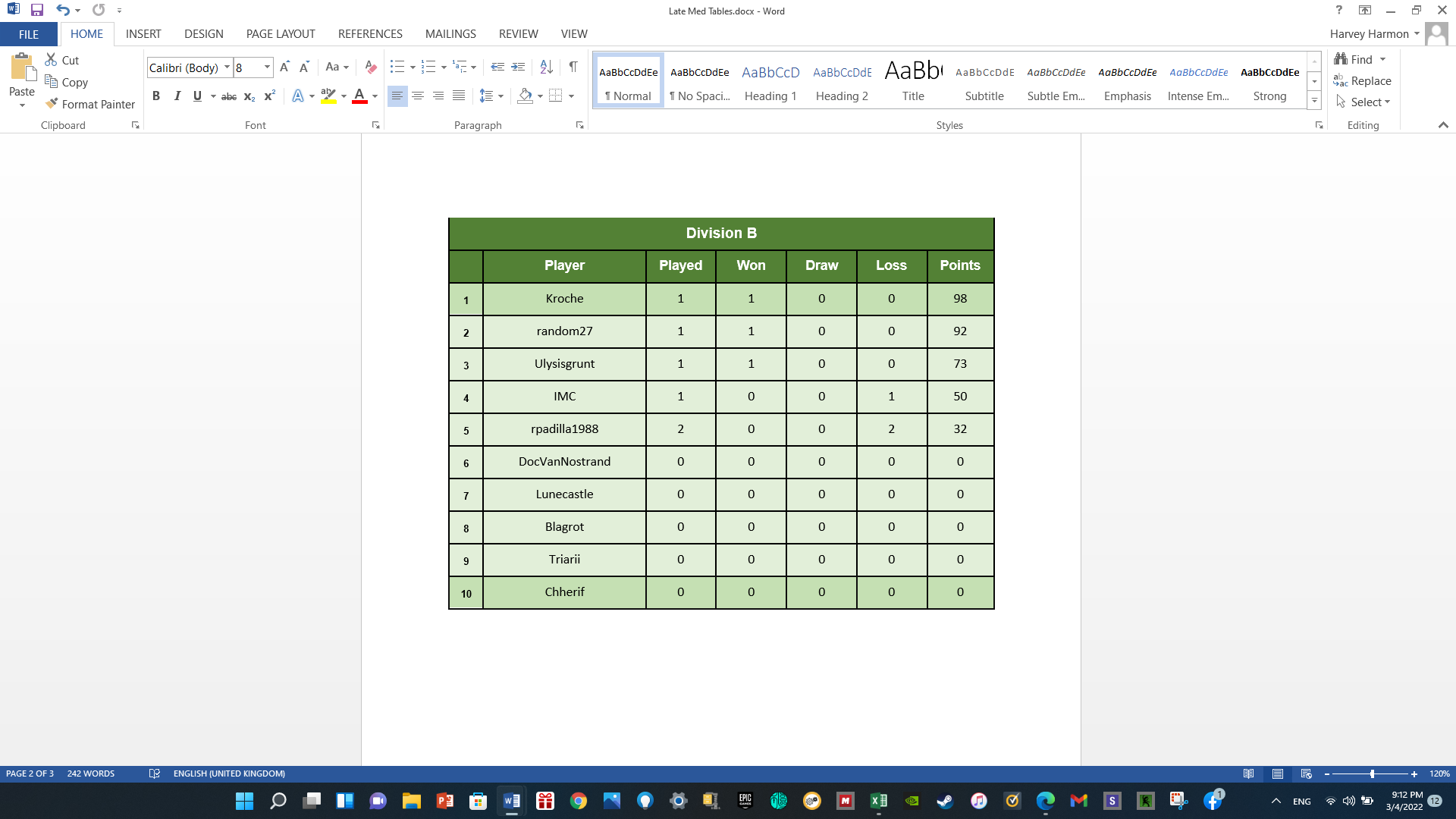Open File Explorer folder in taskbar

click(x=412, y=801)
